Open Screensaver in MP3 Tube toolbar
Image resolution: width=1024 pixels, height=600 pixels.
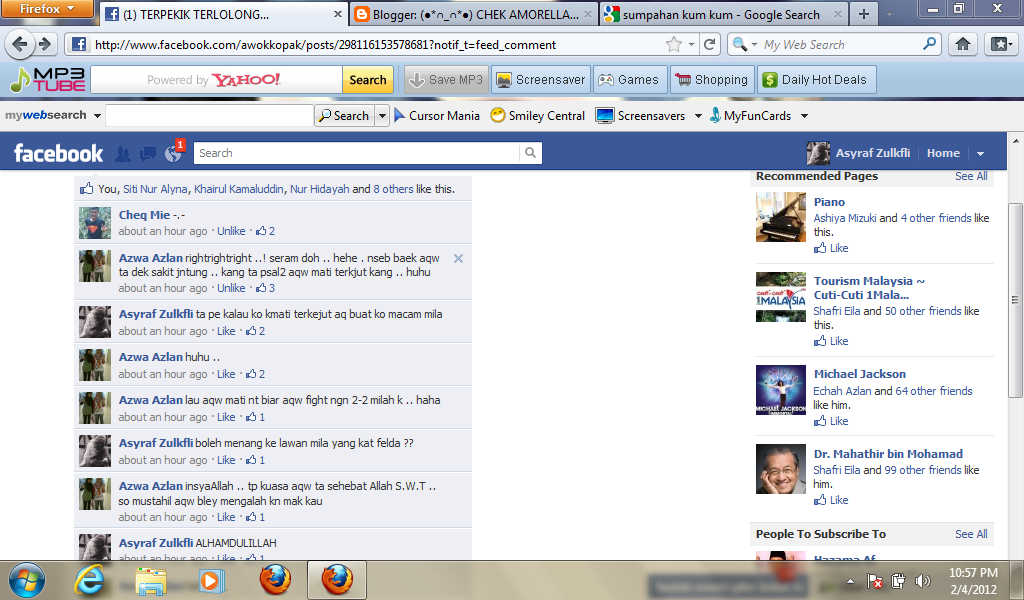point(541,80)
